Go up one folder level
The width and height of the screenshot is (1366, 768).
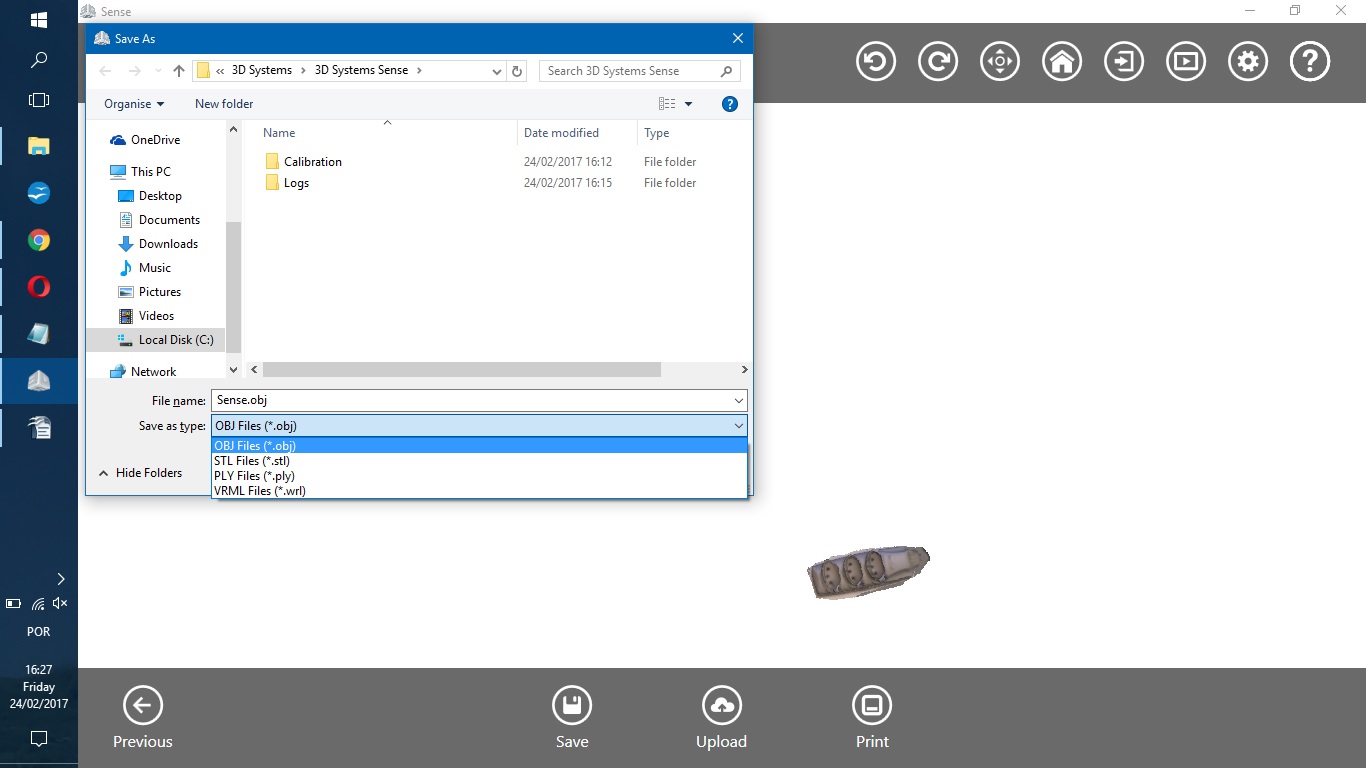coord(179,71)
